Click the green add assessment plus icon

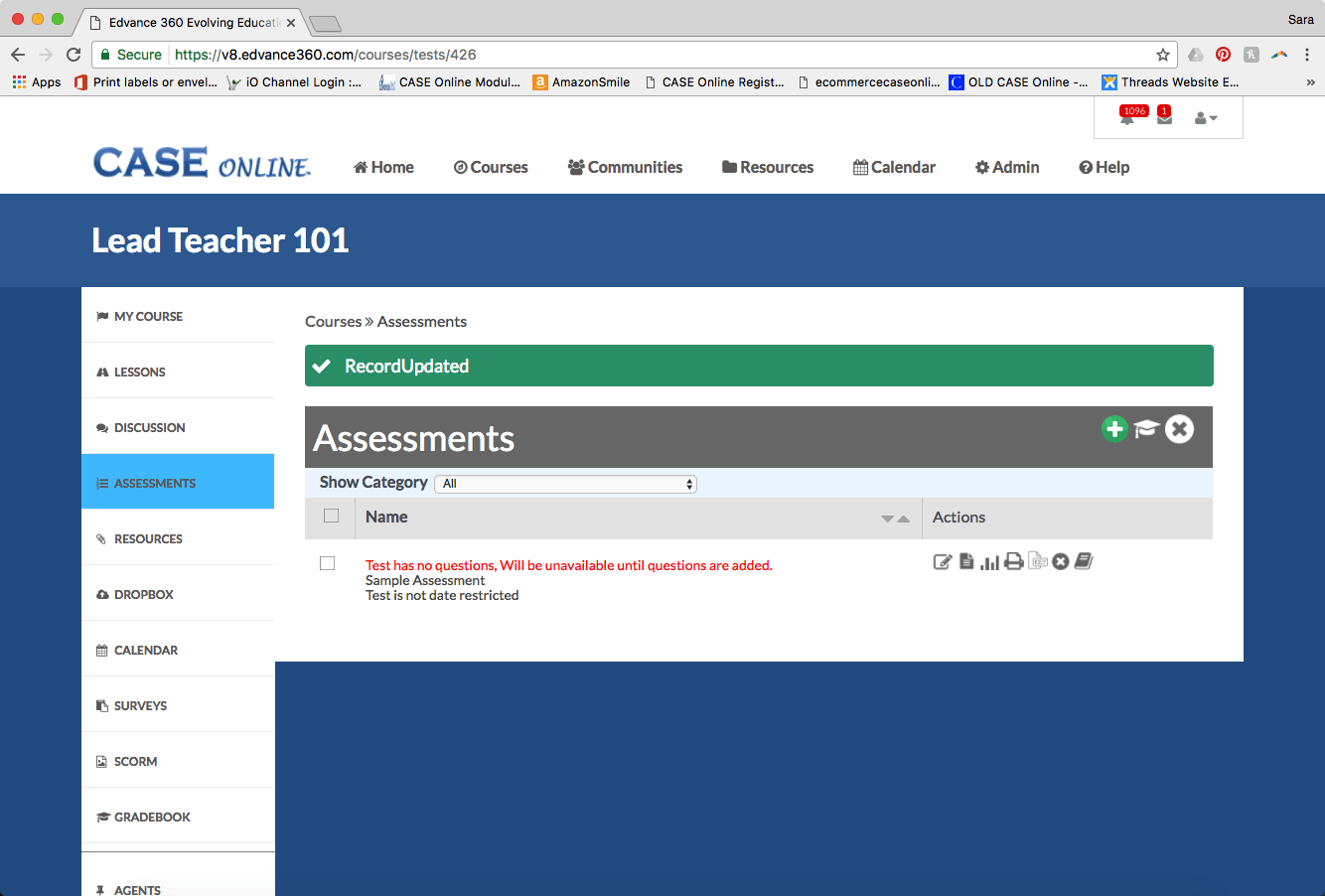[x=1114, y=429]
